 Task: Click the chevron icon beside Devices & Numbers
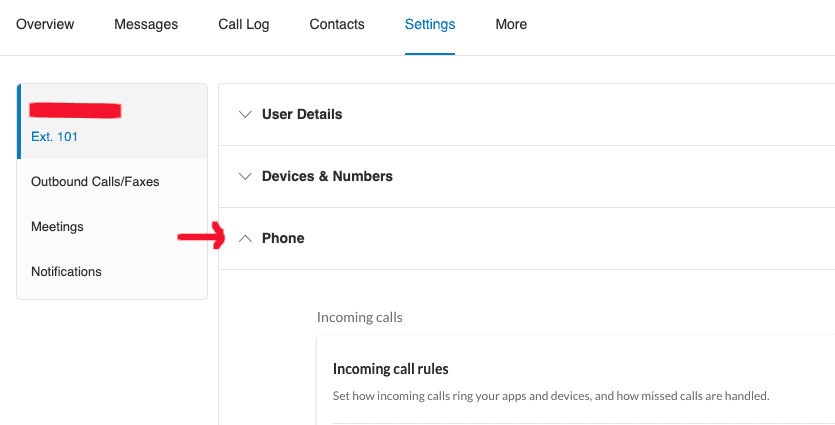[246, 176]
